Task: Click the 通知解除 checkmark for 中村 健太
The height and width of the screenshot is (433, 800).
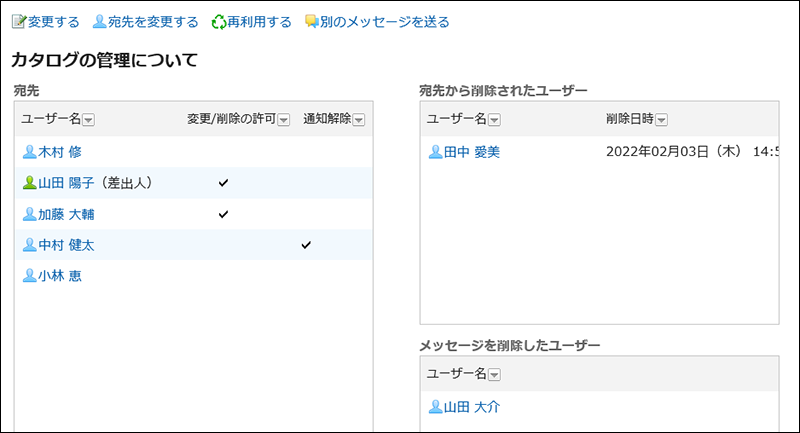Action: (306, 245)
